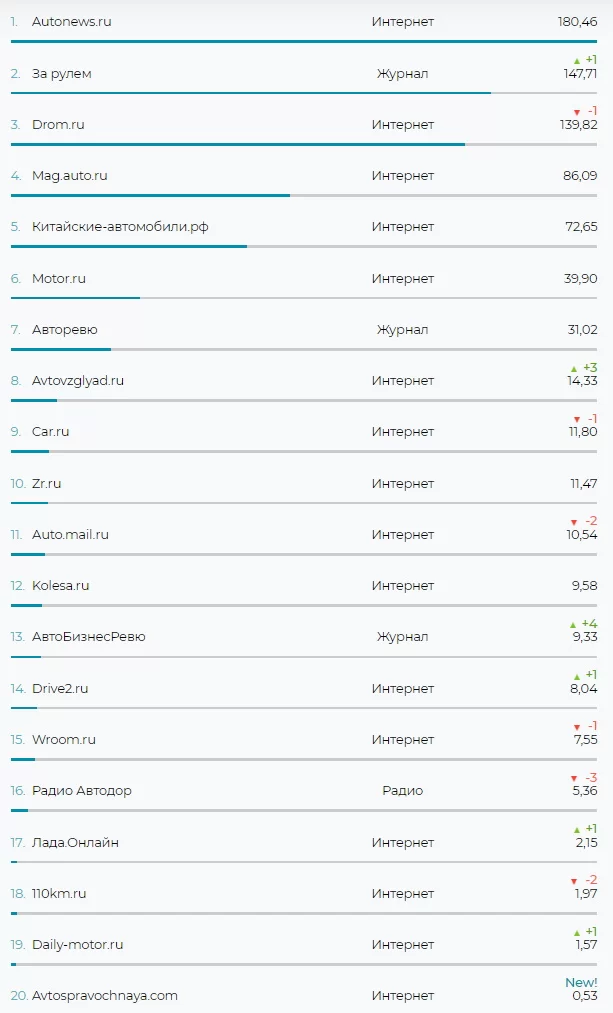Click the Motor.ru name

[x=59, y=278]
